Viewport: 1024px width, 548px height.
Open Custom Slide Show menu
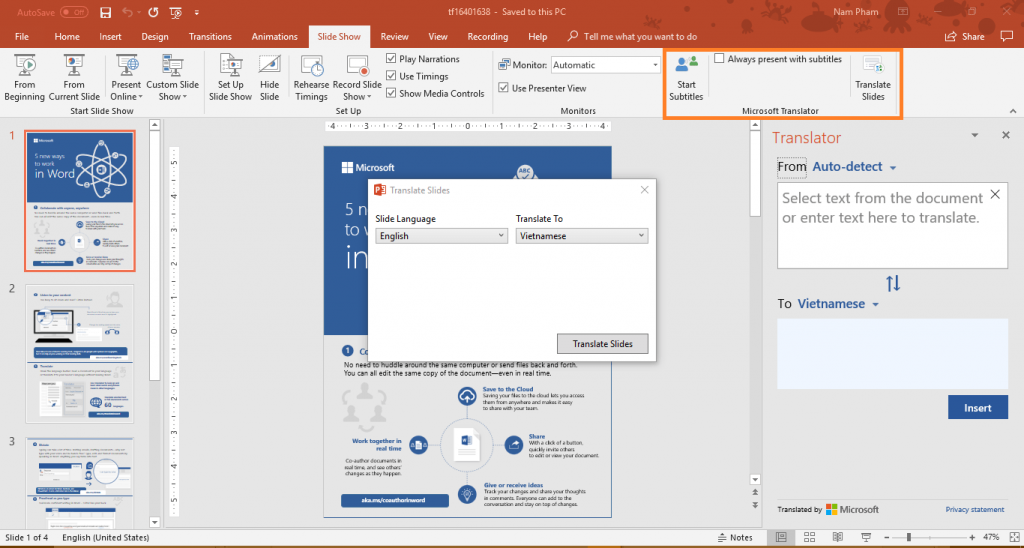pos(172,78)
